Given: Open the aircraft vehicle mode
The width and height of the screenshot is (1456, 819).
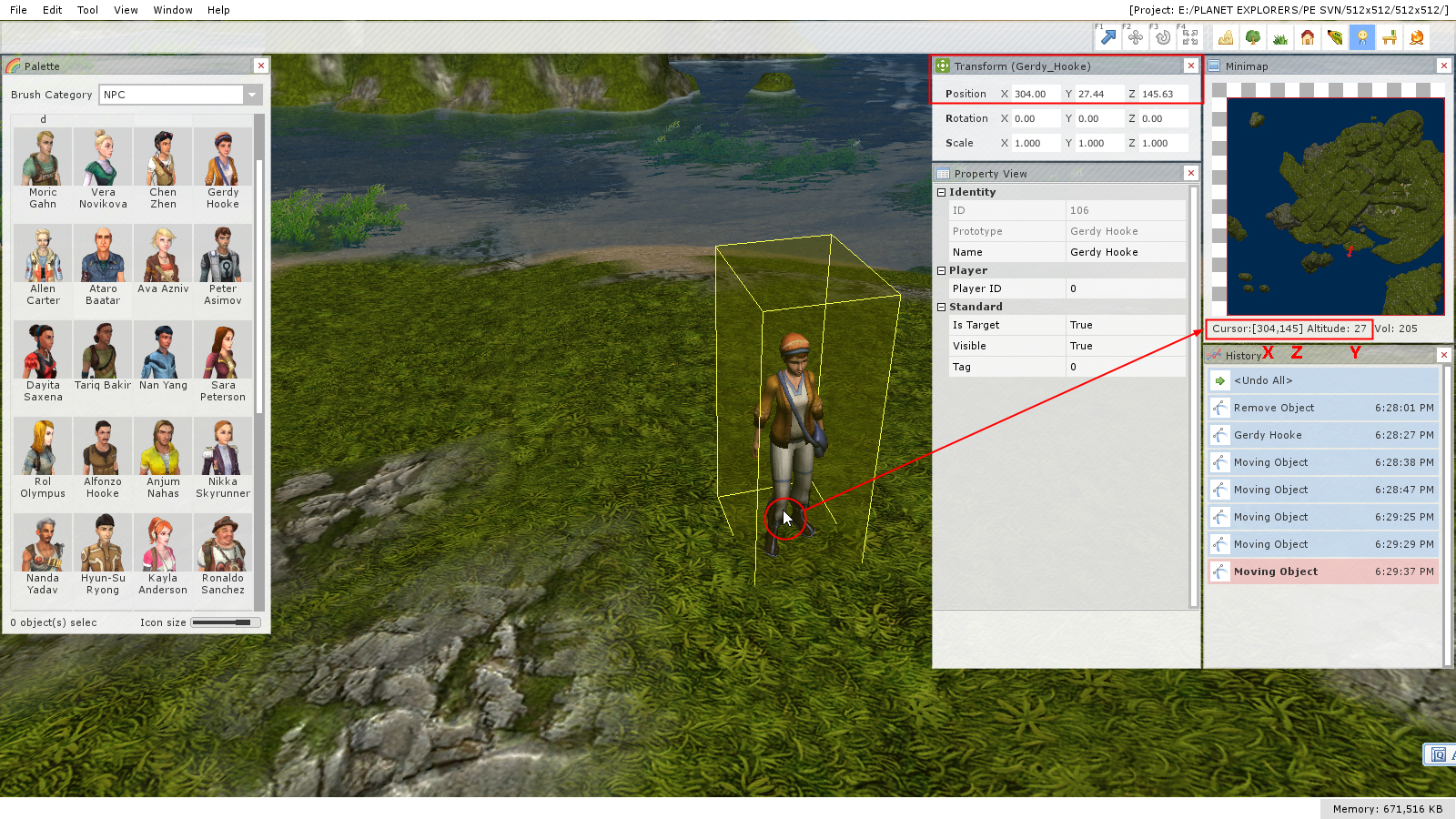Looking at the screenshot, I should [x=1335, y=37].
